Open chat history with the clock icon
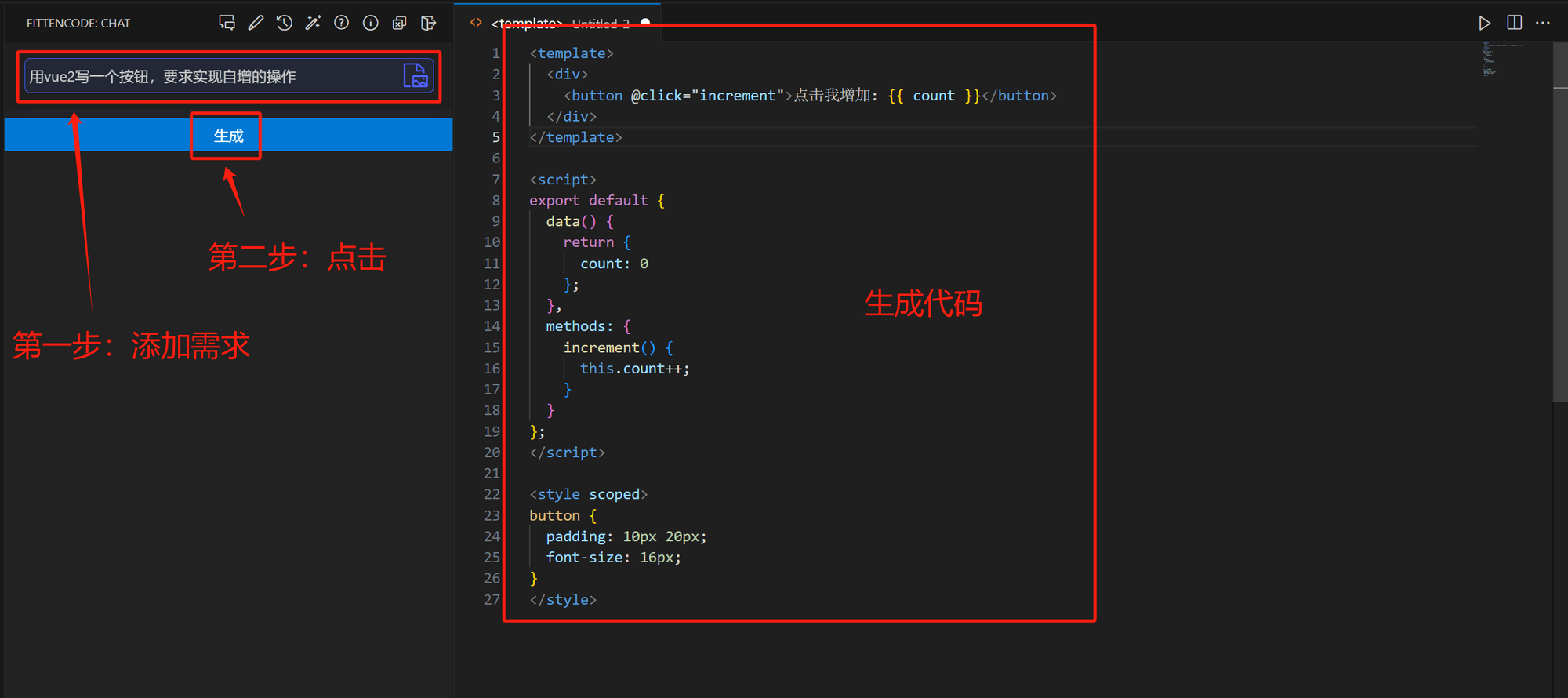The height and width of the screenshot is (698, 1568). pyautogui.click(x=285, y=23)
